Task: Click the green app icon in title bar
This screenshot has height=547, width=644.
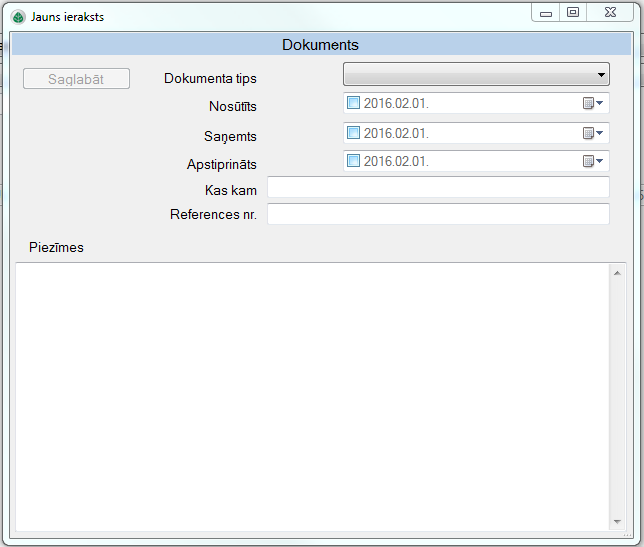Action: point(18,17)
